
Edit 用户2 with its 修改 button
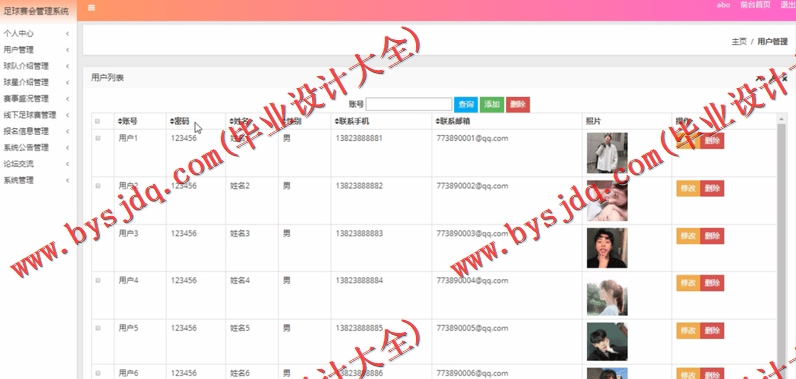click(688, 189)
